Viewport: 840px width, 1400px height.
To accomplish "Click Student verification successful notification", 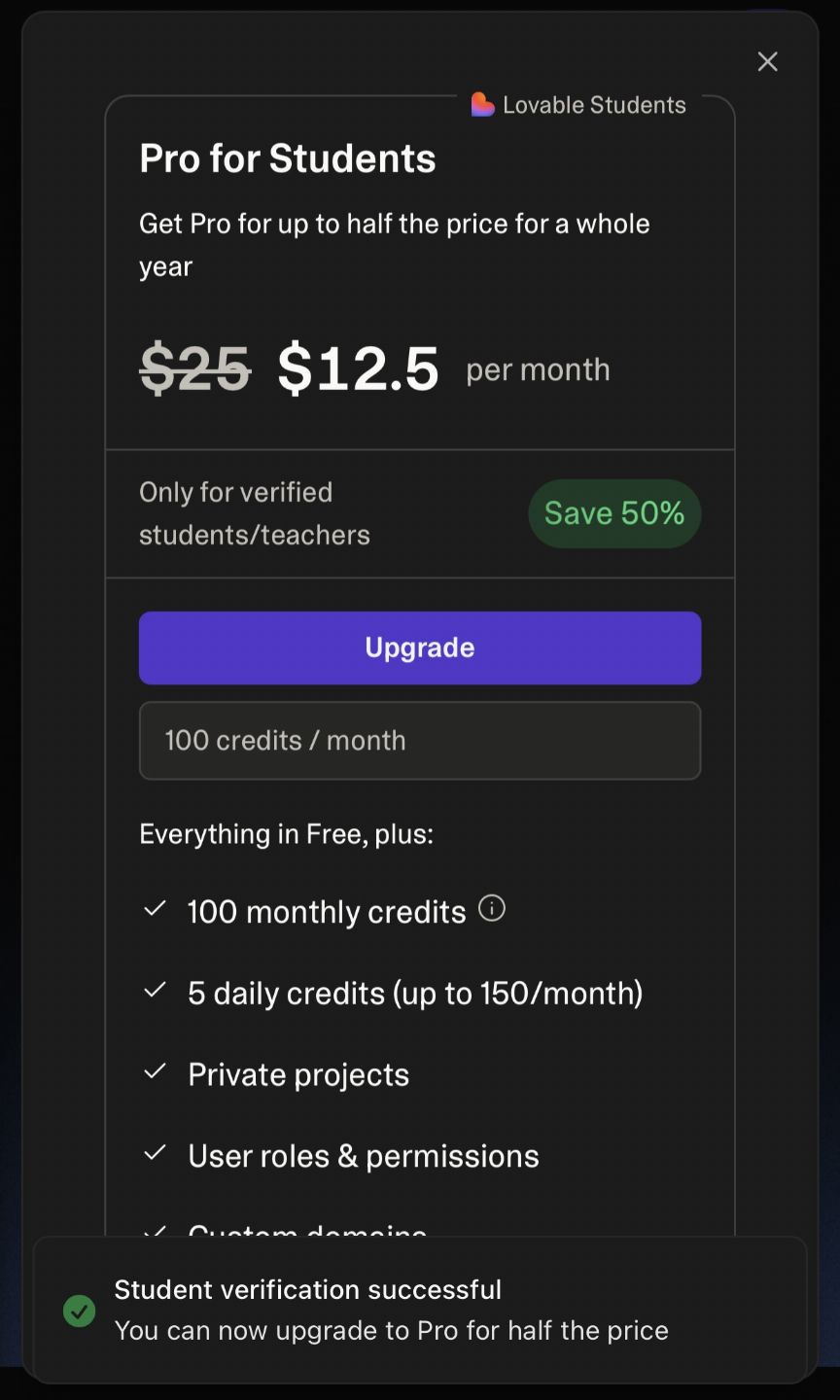I will [420, 1310].
